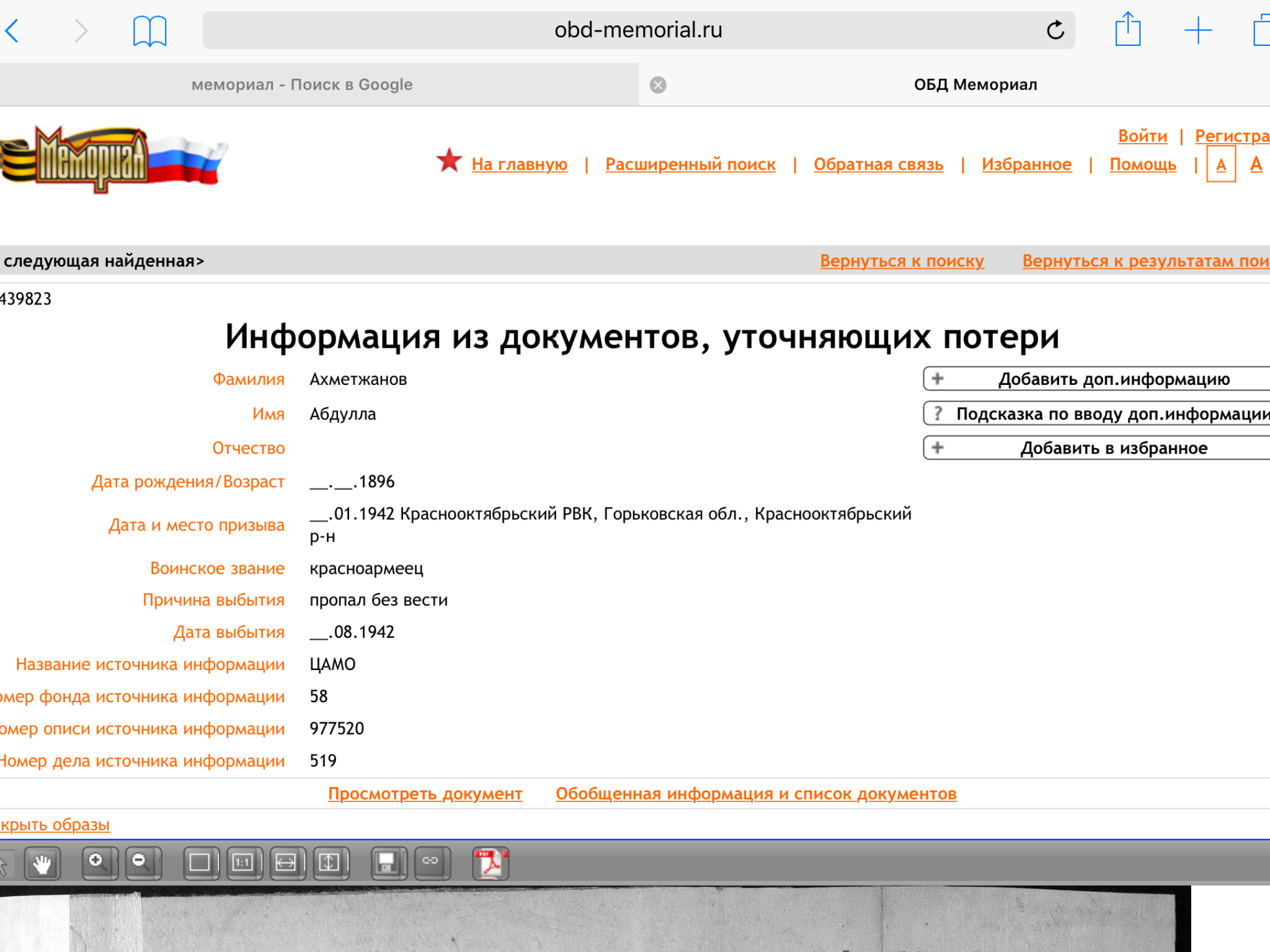Tap the Safari share icon
This screenshot has width=1270, height=952.
point(1127,30)
